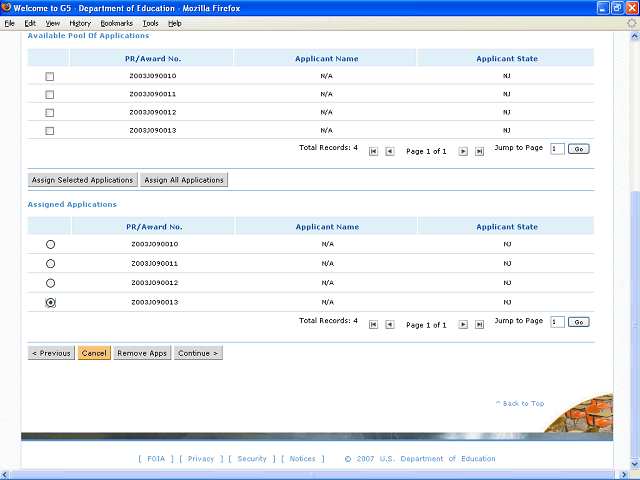Go to first page of Assigned Applications
640x480 pixels.
(x=374, y=325)
